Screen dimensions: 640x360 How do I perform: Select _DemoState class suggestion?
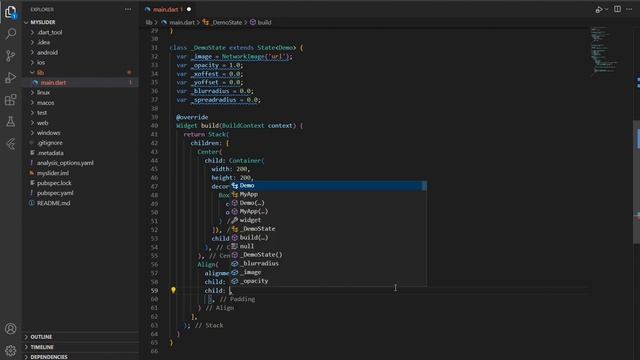(327, 229)
